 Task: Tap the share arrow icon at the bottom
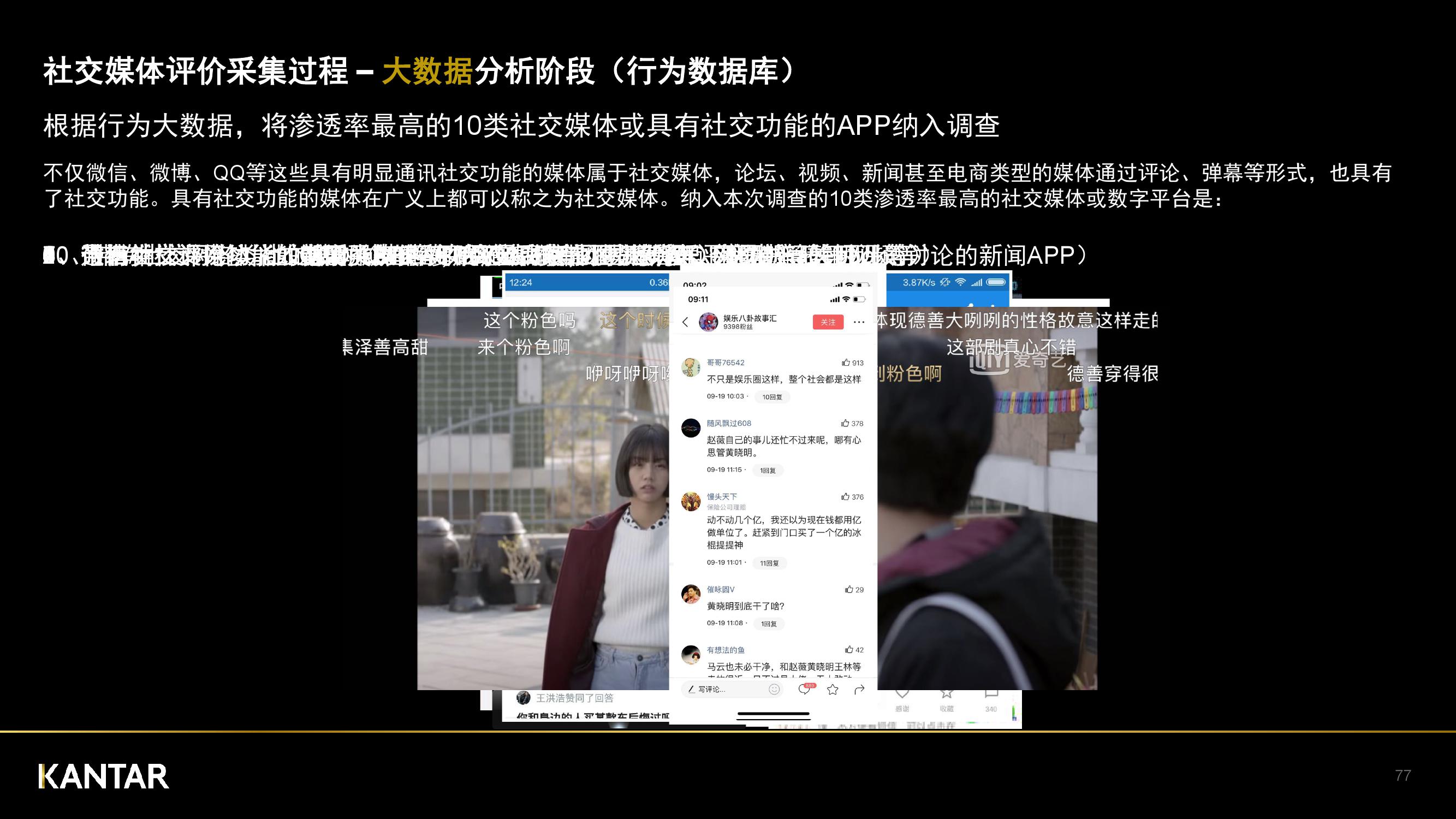click(x=860, y=690)
